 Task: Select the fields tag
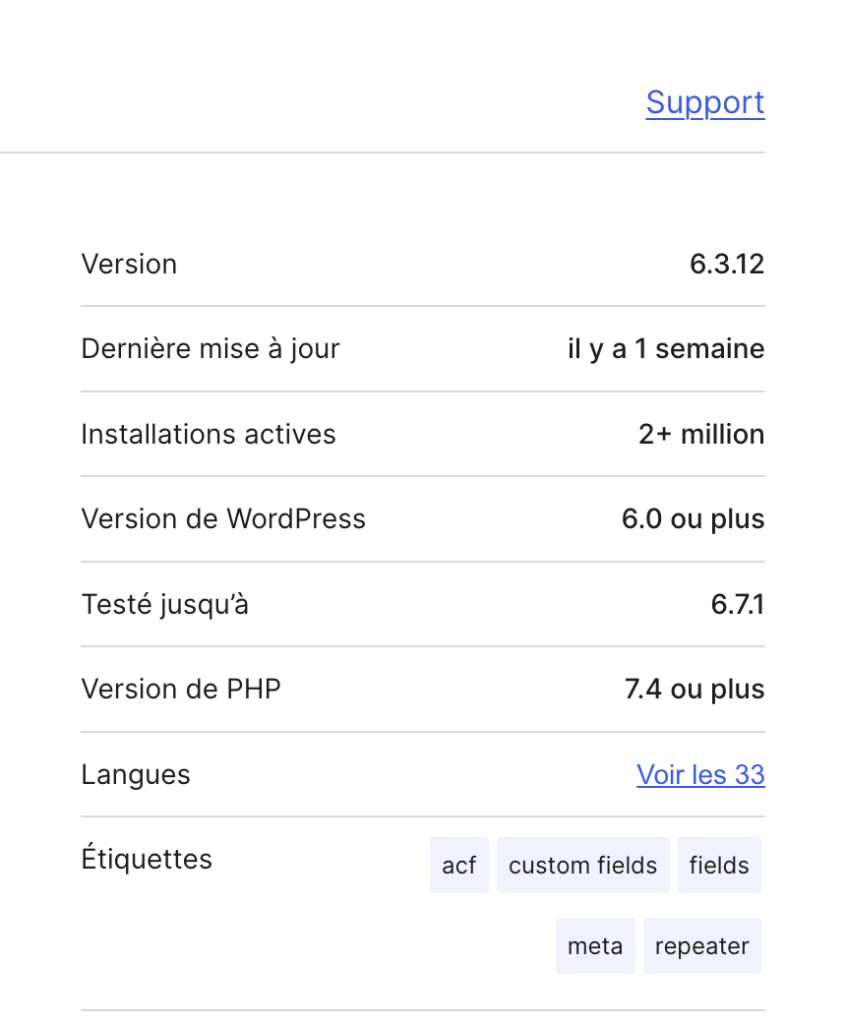(719, 865)
